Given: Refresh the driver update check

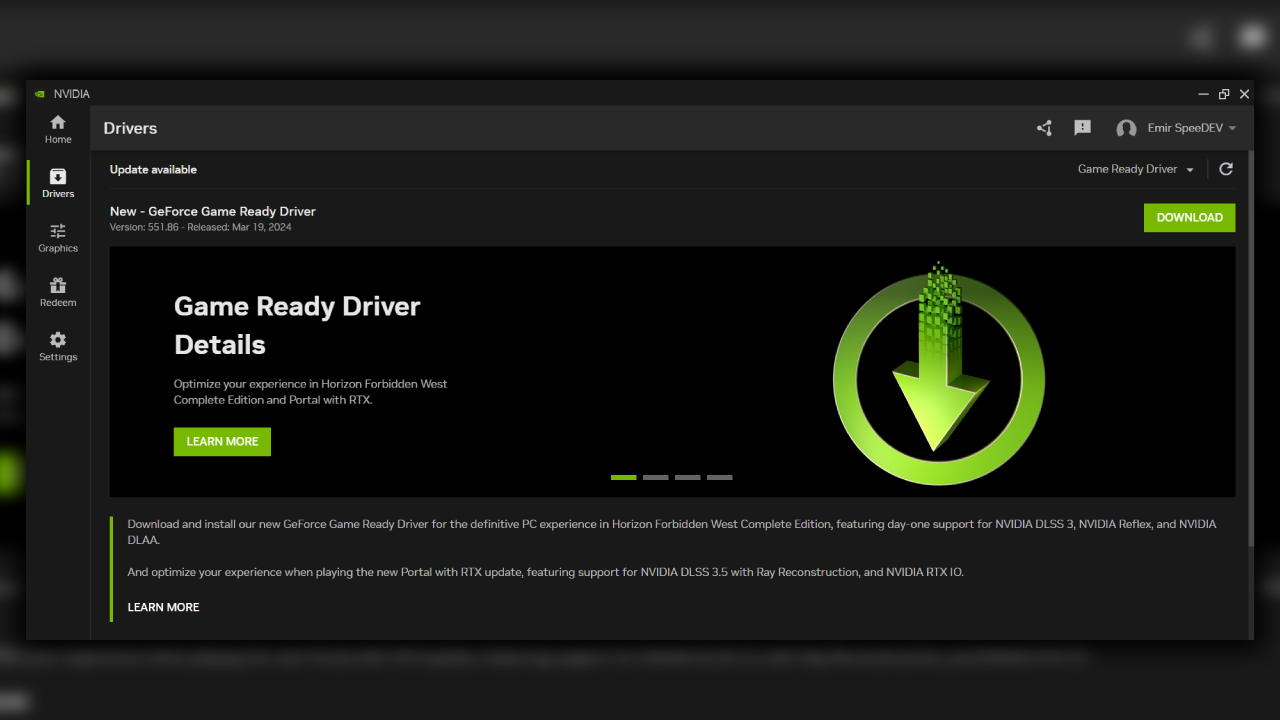Looking at the screenshot, I should tap(1226, 169).
